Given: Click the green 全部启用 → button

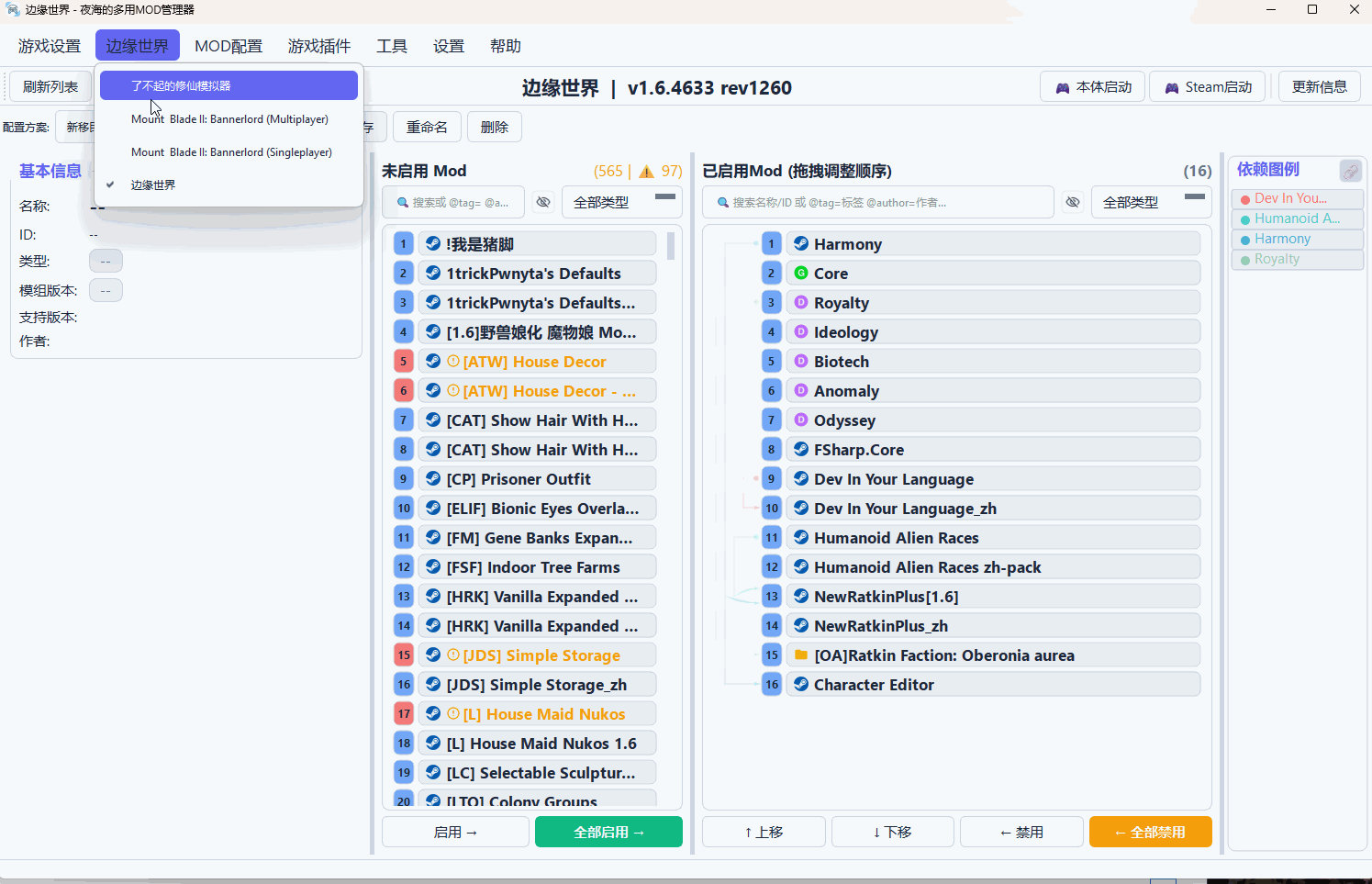Looking at the screenshot, I should (608, 832).
